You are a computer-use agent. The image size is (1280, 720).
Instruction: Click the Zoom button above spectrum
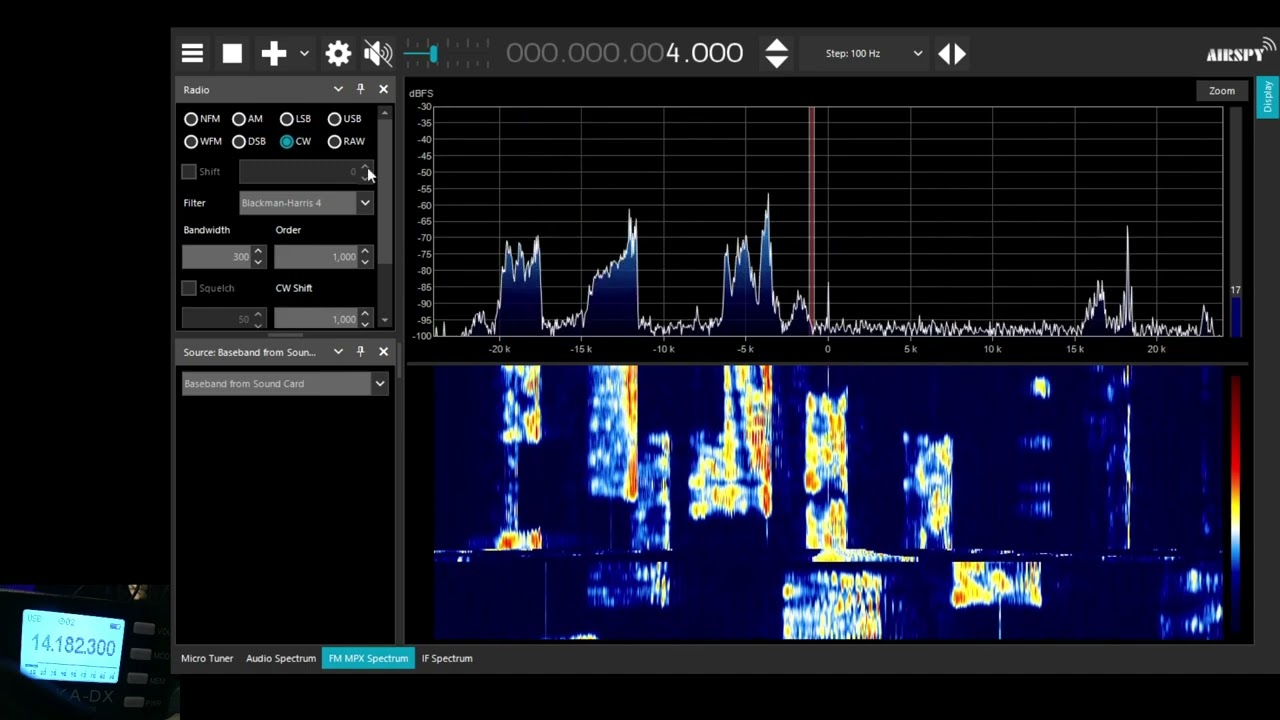tap(1222, 91)
